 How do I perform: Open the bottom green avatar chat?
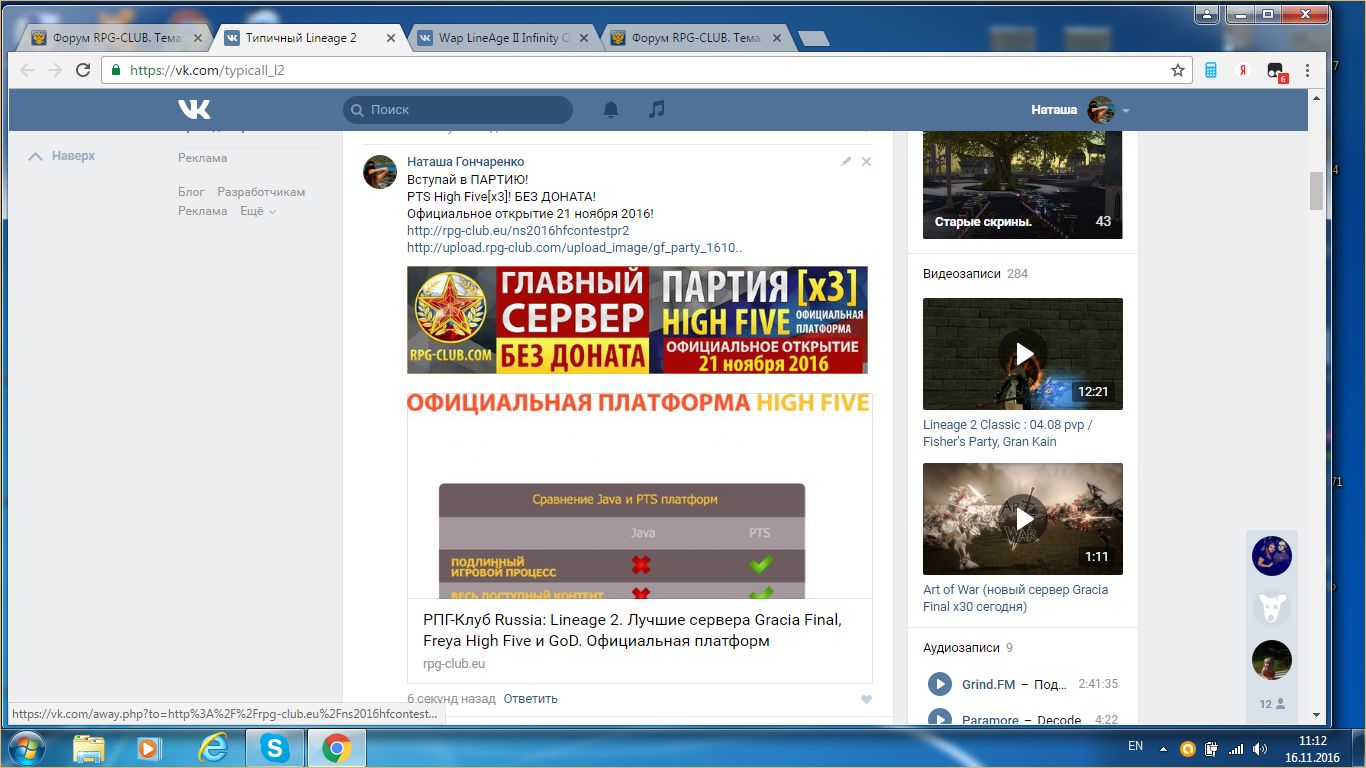tap(1272, 660)
